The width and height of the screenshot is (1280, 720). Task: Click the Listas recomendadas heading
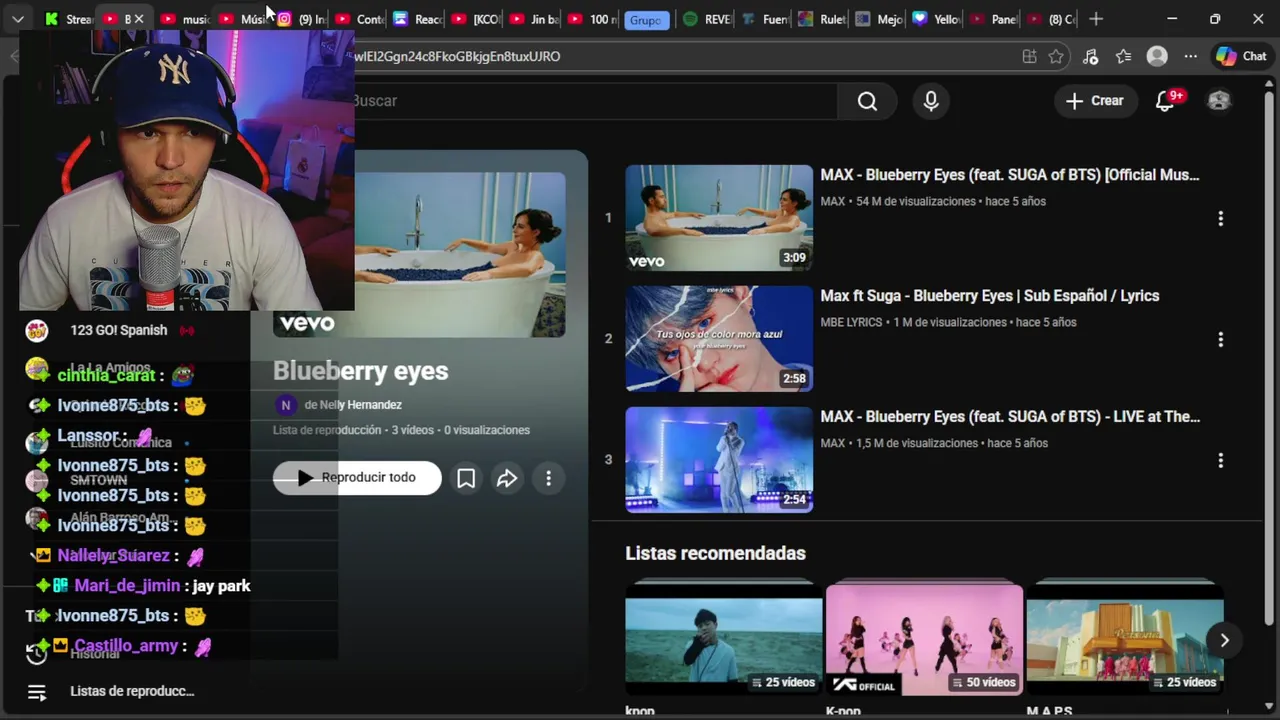(x=715, y=553)
